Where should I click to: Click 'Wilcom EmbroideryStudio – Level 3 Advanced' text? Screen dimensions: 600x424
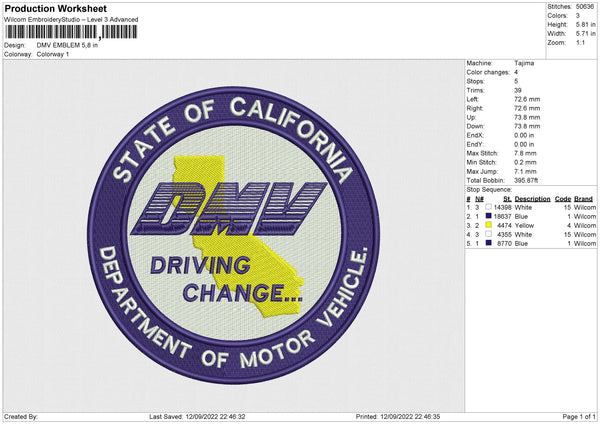(x=71, y=20)
